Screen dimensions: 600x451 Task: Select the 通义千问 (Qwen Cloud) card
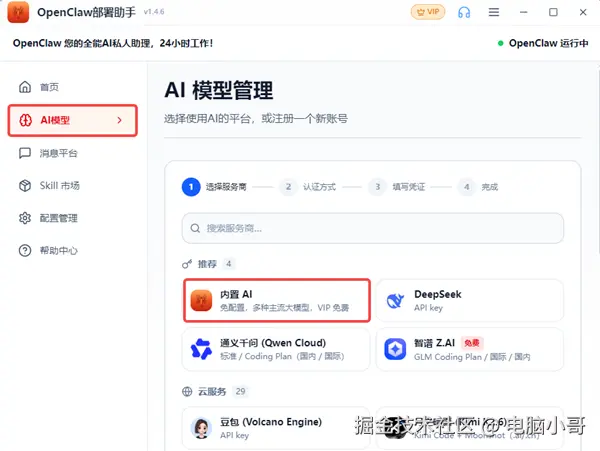pos(276,349)
